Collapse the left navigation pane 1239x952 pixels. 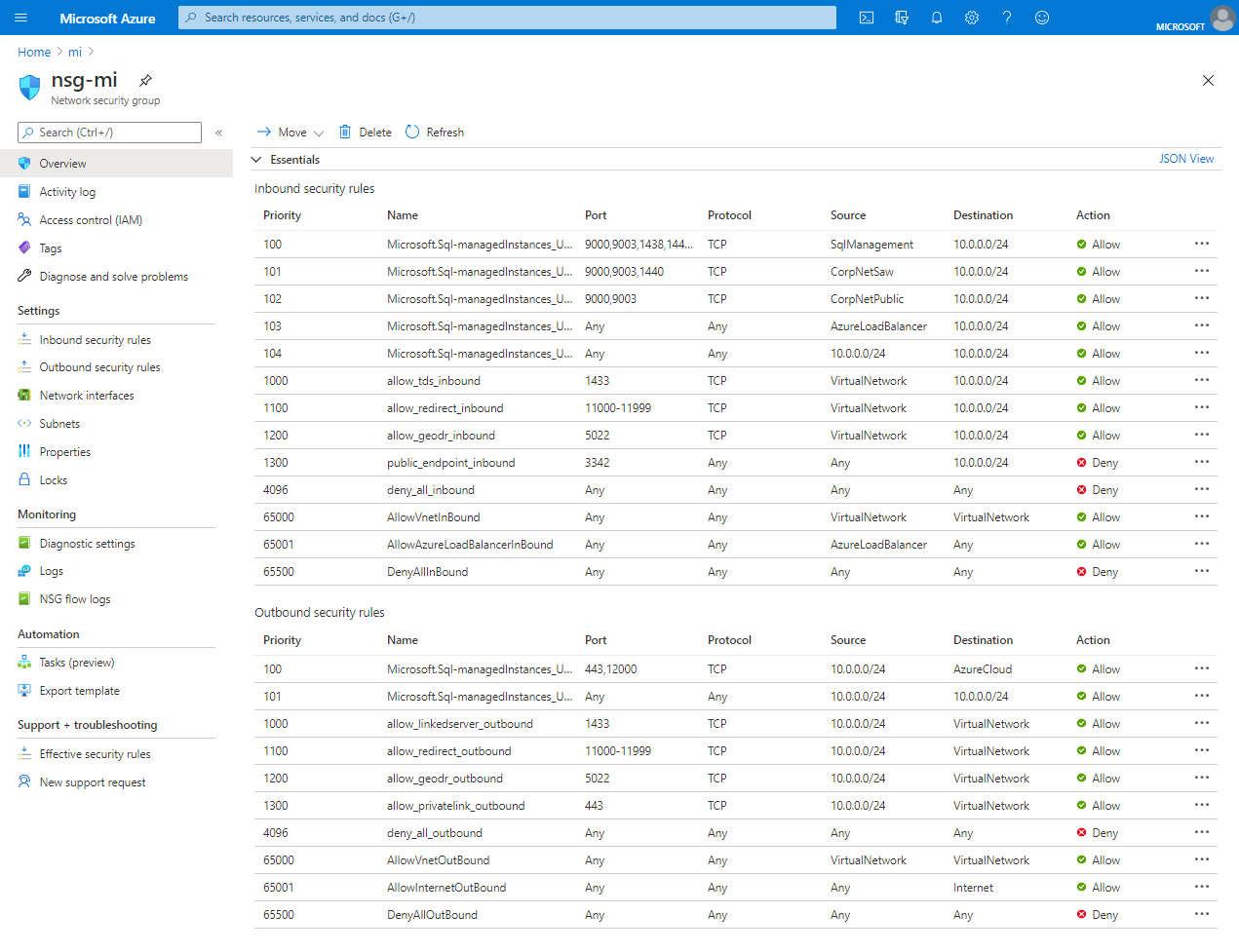pos(218,133)
